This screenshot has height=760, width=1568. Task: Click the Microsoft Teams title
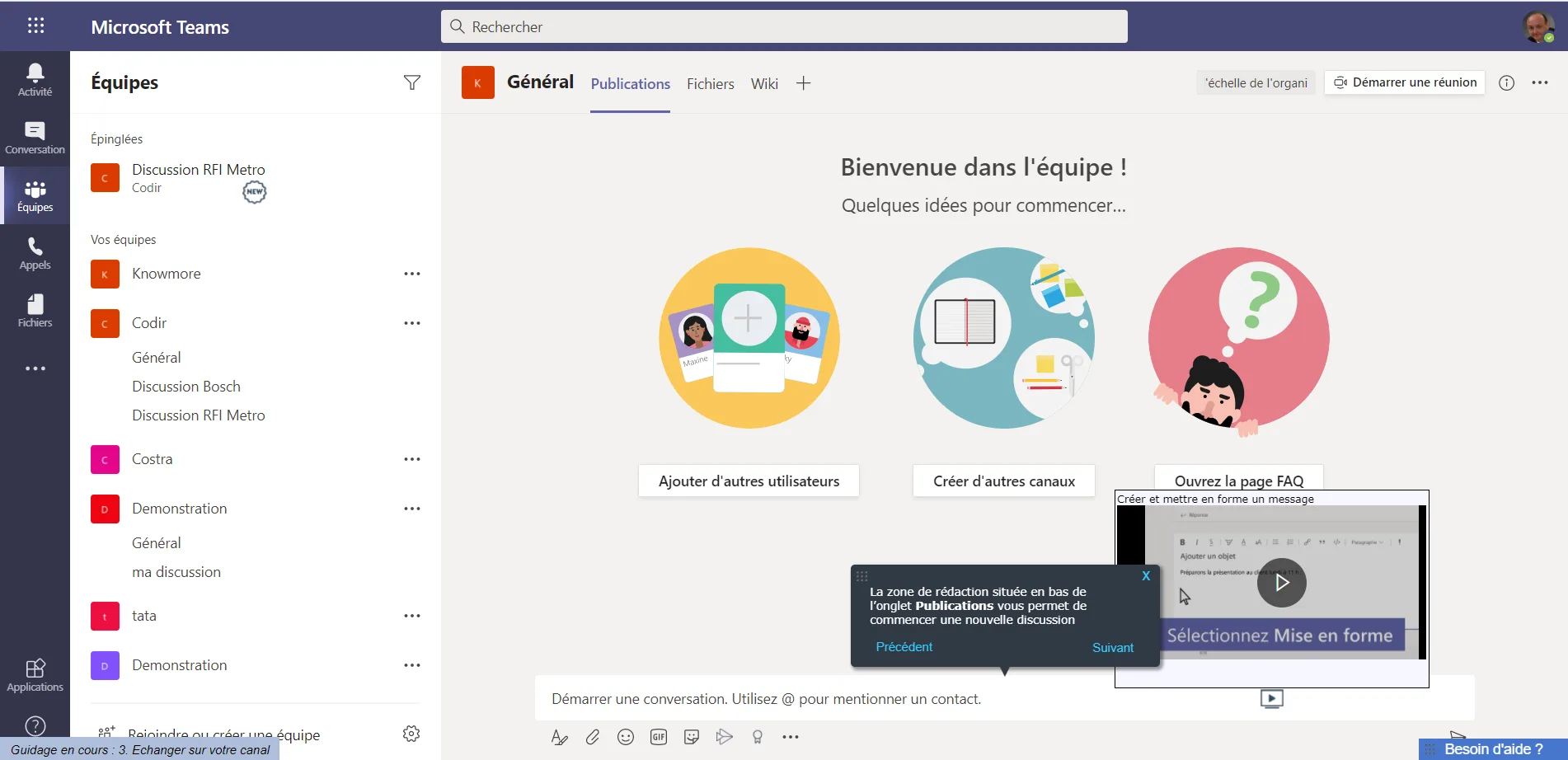click(x=160, y=26)
